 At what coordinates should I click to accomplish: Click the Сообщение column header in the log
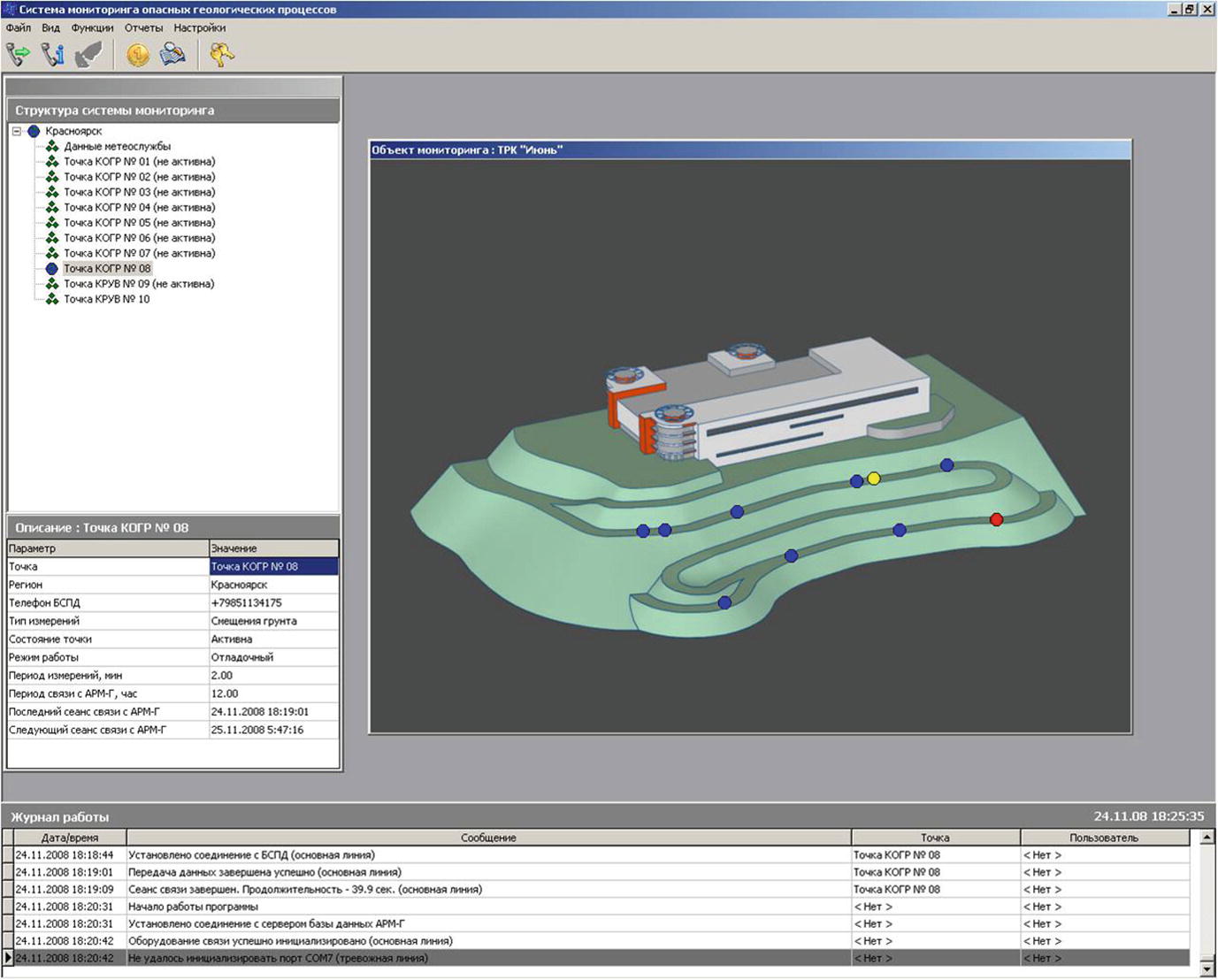click(x=488, y=838)
